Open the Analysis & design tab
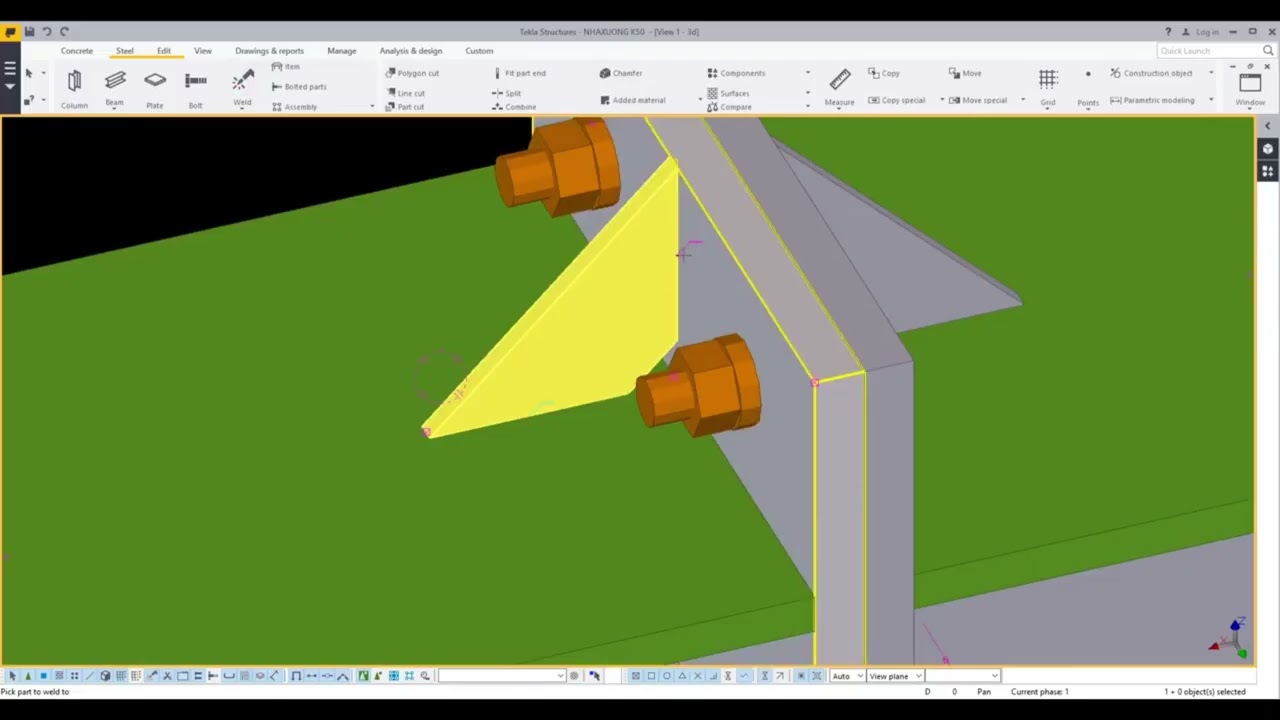1280x720 pixels. tap(410, 51)
